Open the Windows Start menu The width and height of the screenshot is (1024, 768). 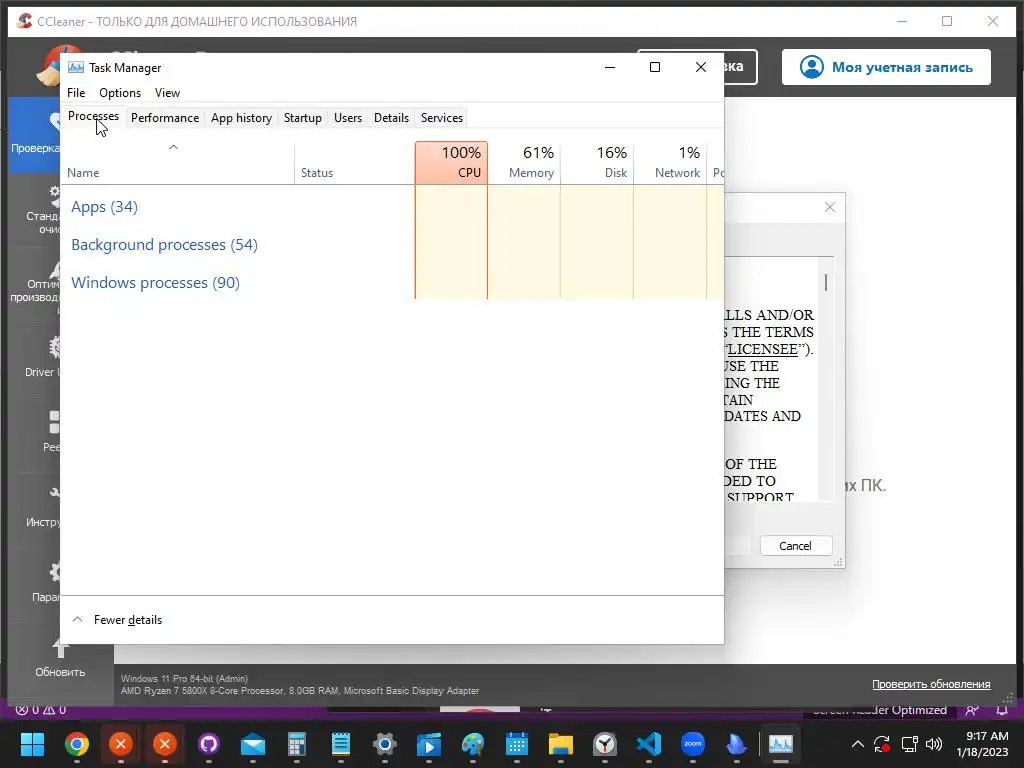(x=32, y=744)
